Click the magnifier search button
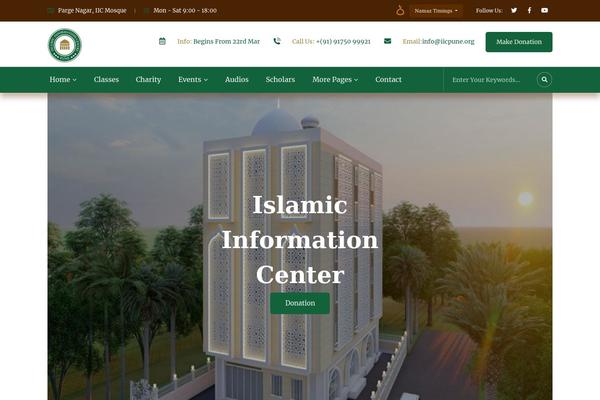The width and height of the screenshot is (600, 400). pyautogui.click(x=544, y=80)
